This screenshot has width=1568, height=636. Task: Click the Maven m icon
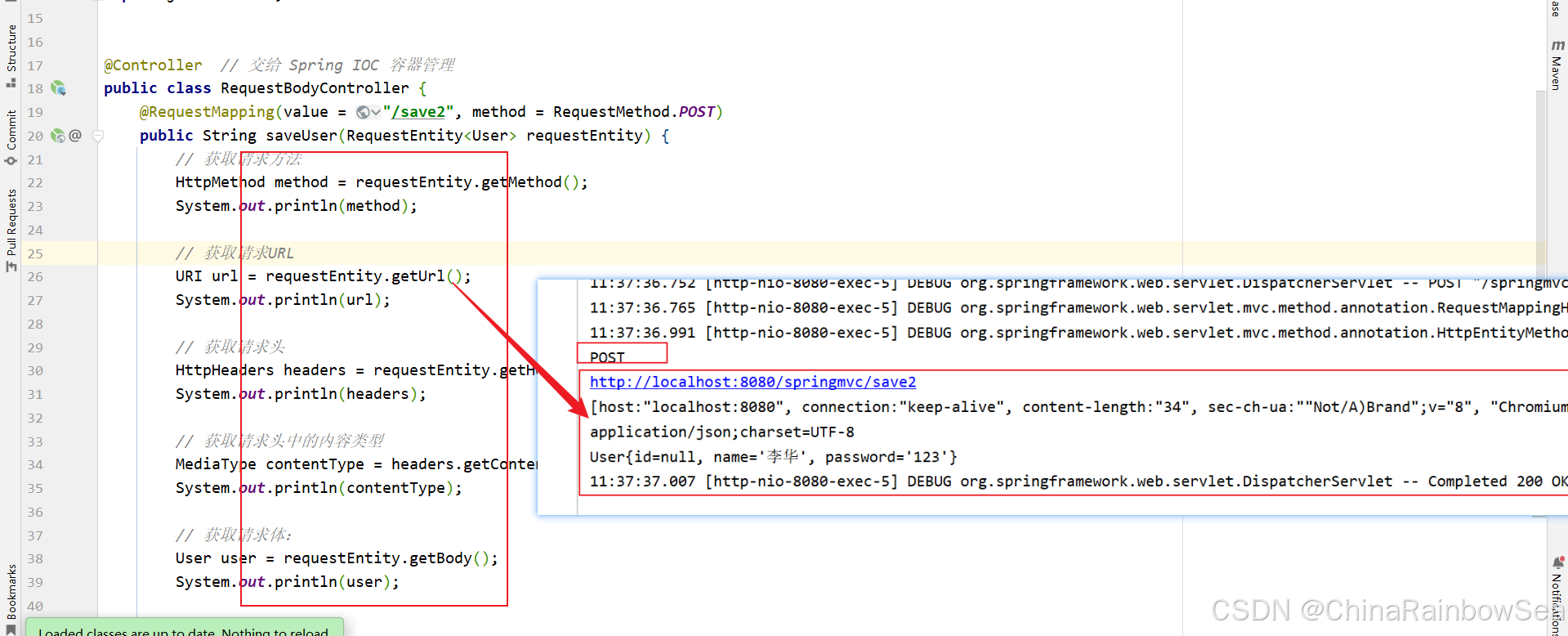click(1557, 46)
